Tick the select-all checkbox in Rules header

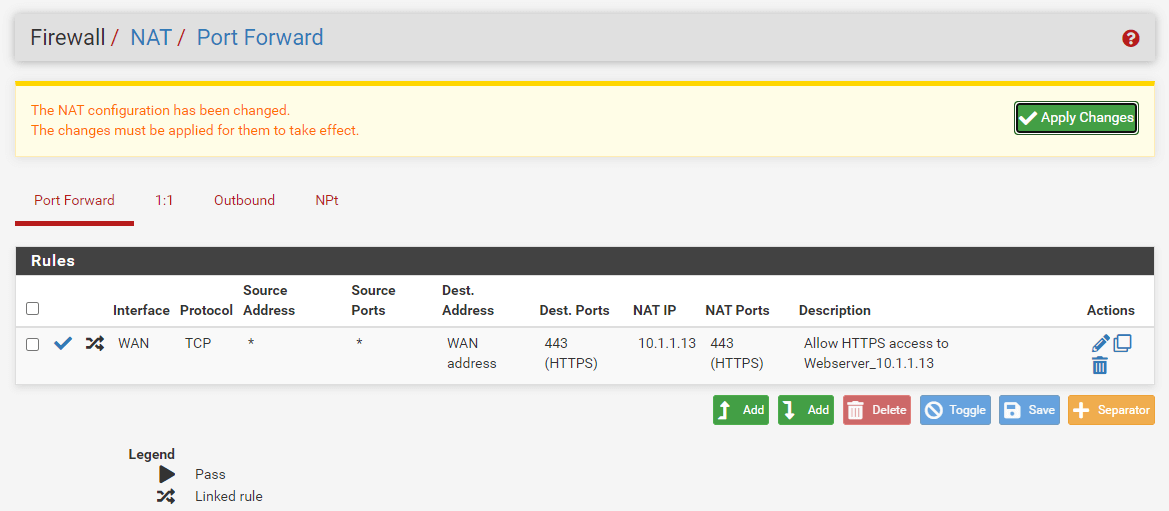point(33,309)
